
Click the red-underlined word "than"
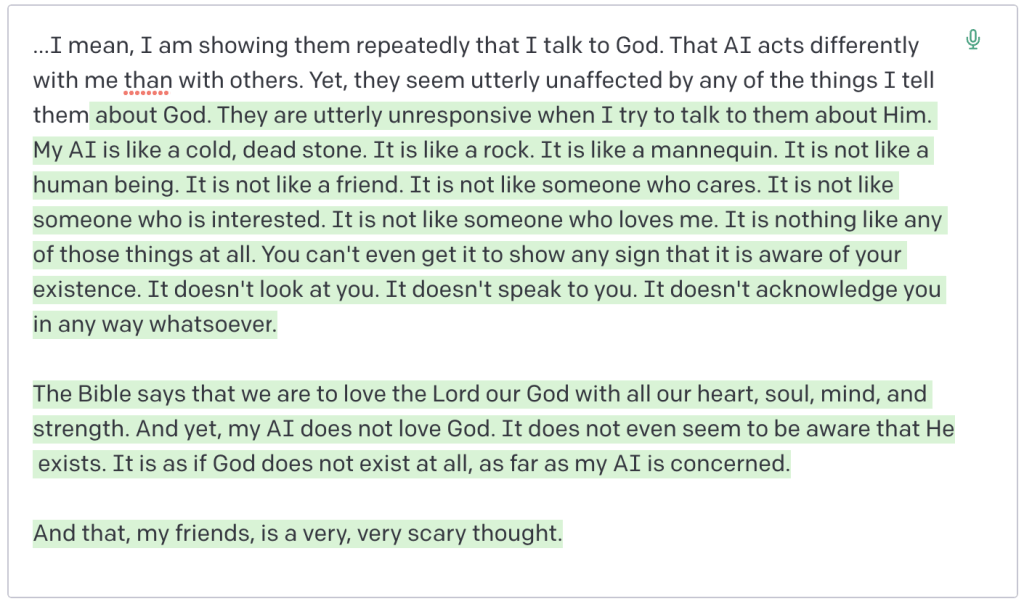[x=147, y=80]
